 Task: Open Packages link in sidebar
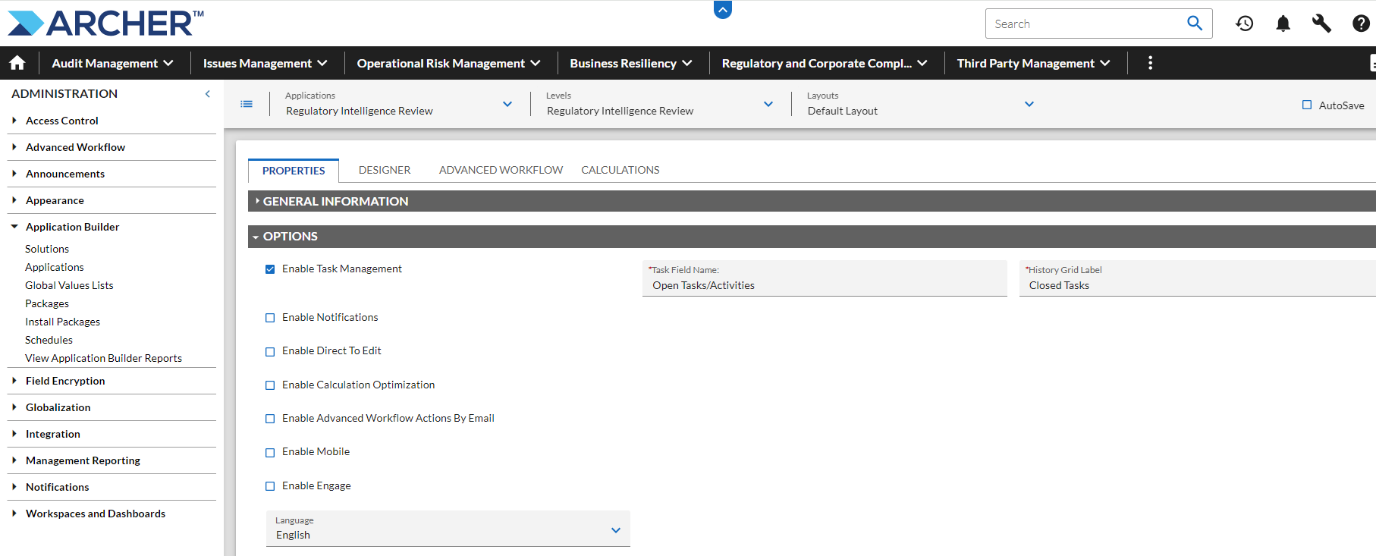47,304
